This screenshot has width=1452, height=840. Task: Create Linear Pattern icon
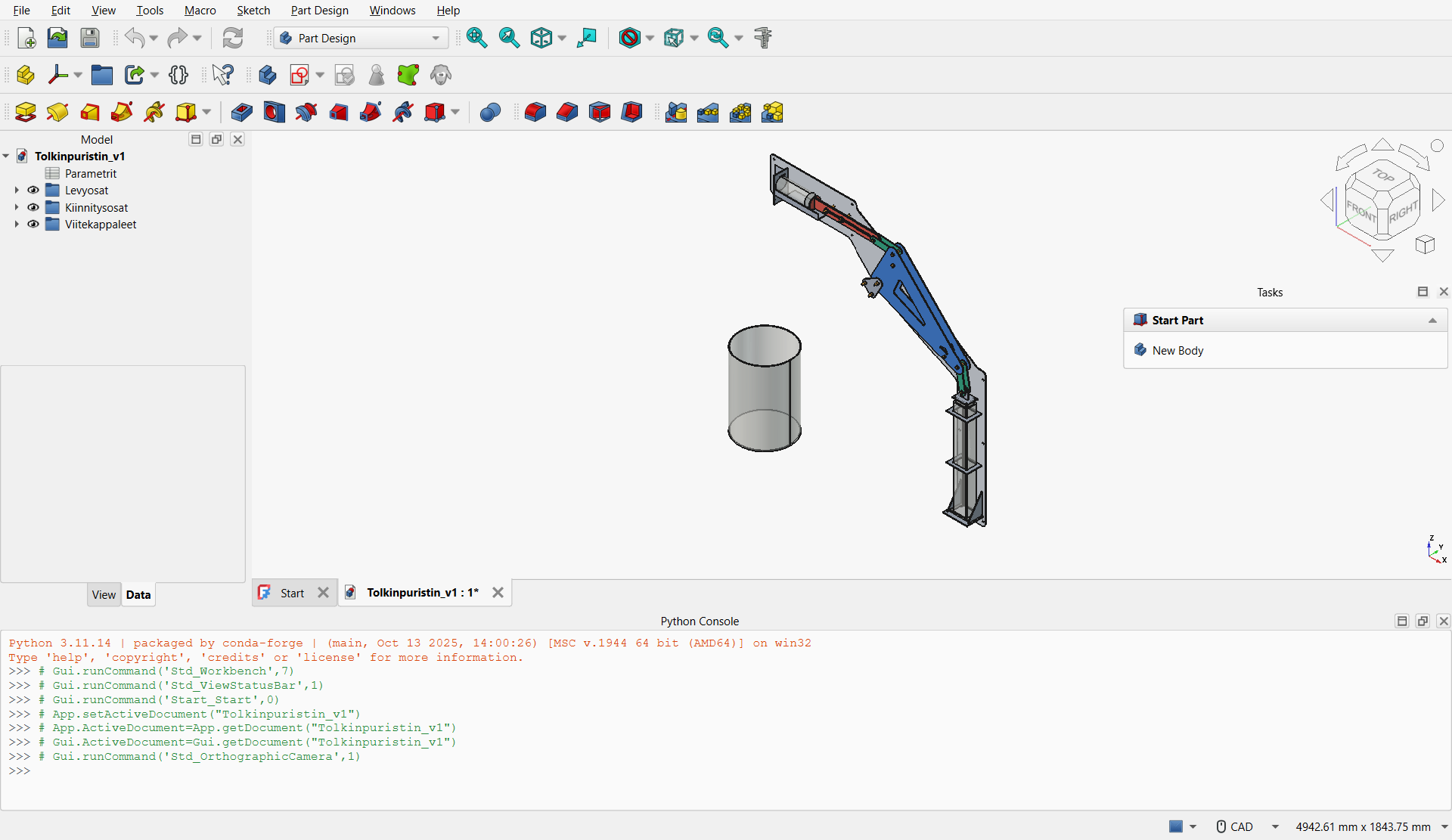(x=708, y=113)
